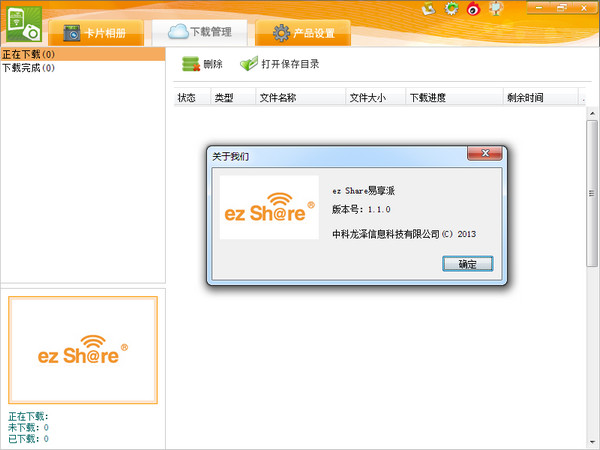Image resolution: width=600 pixels, height=450 pixels.
Task: Select the 正在下载(0) list item
Action: [83, 54]
